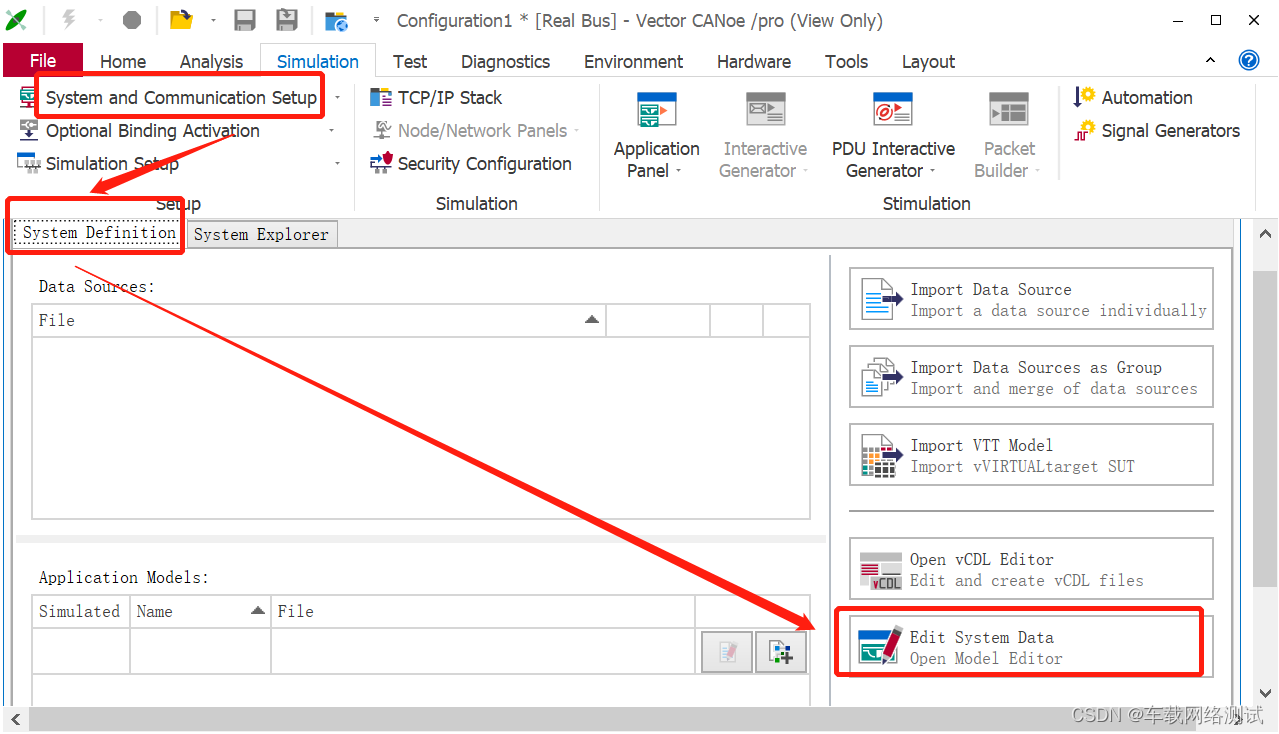Save configuration with the floppy disk icon
Viewport: 1279px width, 734px height.
(245, 20)
